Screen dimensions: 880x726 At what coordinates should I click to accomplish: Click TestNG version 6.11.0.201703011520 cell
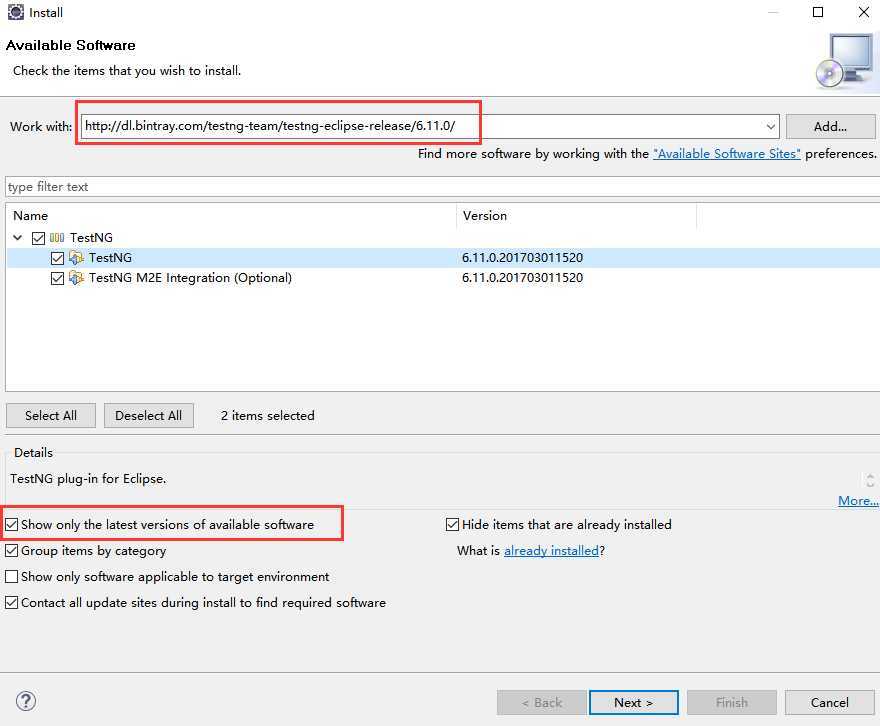pos(522,258)
